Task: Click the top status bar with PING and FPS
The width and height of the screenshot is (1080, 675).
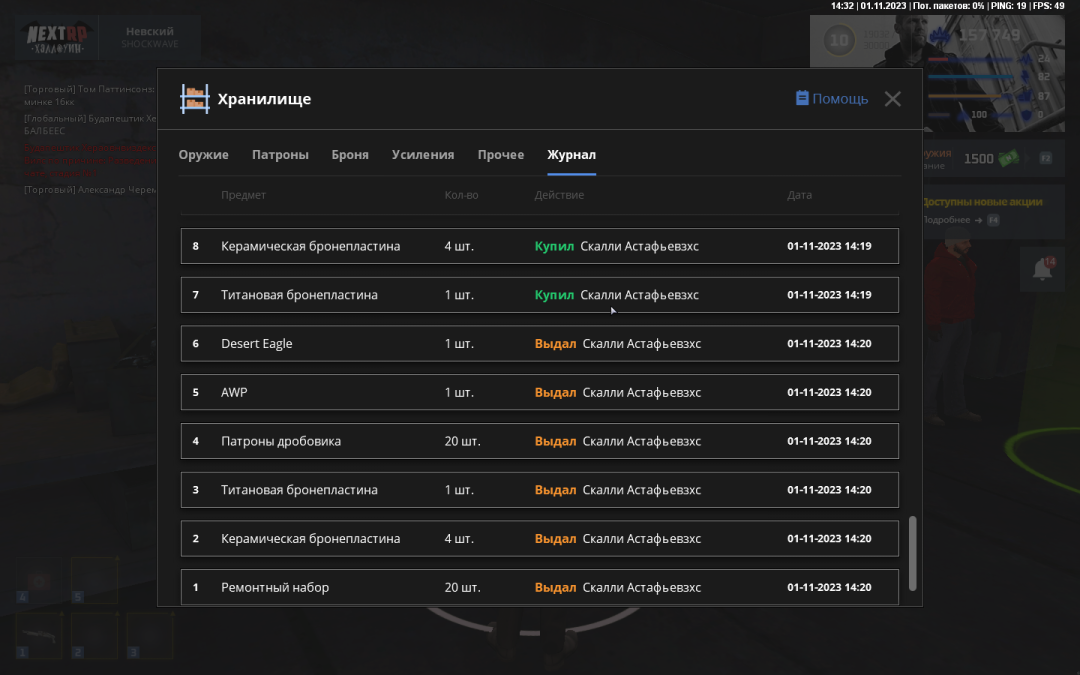Action: (947, 6)
